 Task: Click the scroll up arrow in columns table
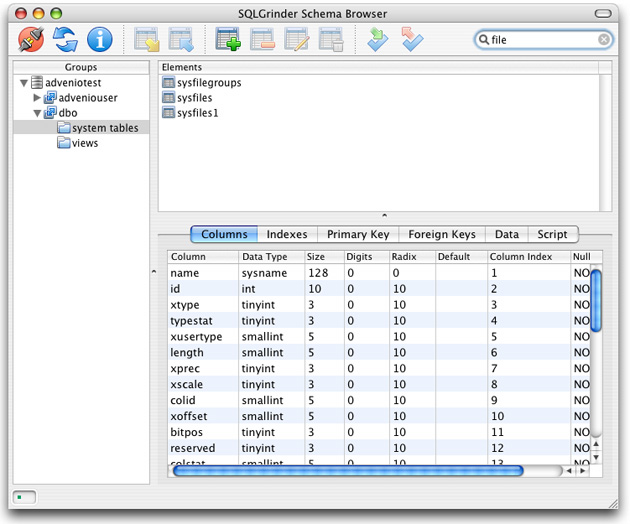click(596, 444)
